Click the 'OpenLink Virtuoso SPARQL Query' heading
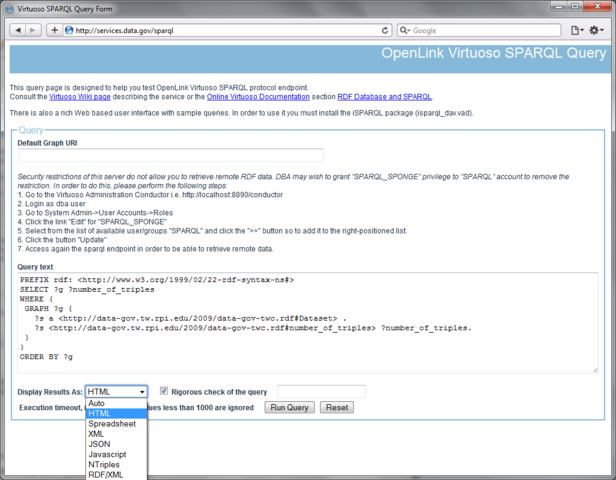The image size is (616, 480). 493,53
